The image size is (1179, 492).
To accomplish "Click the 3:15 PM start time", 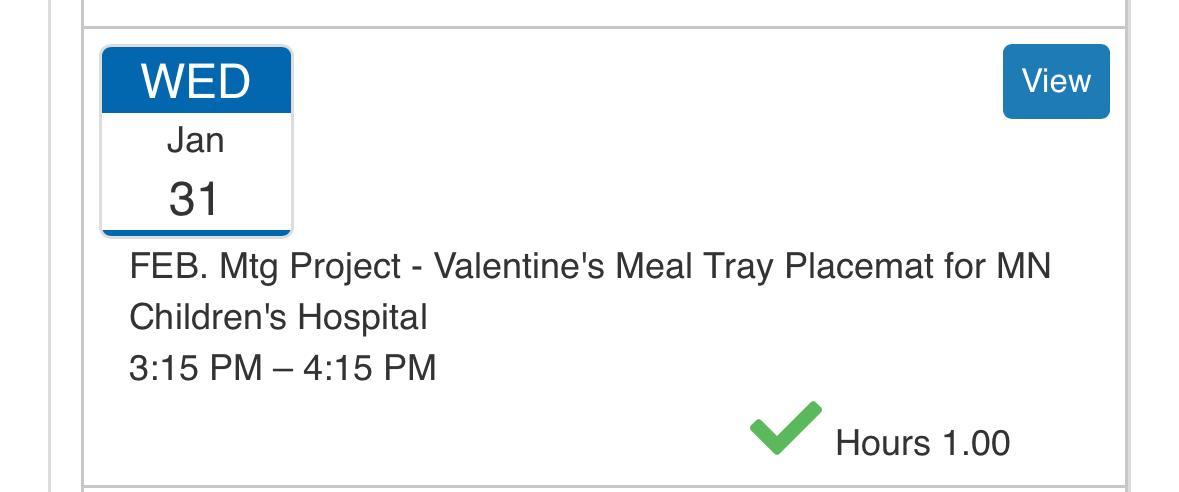I will pyautogui.click(x=195, y=367).
